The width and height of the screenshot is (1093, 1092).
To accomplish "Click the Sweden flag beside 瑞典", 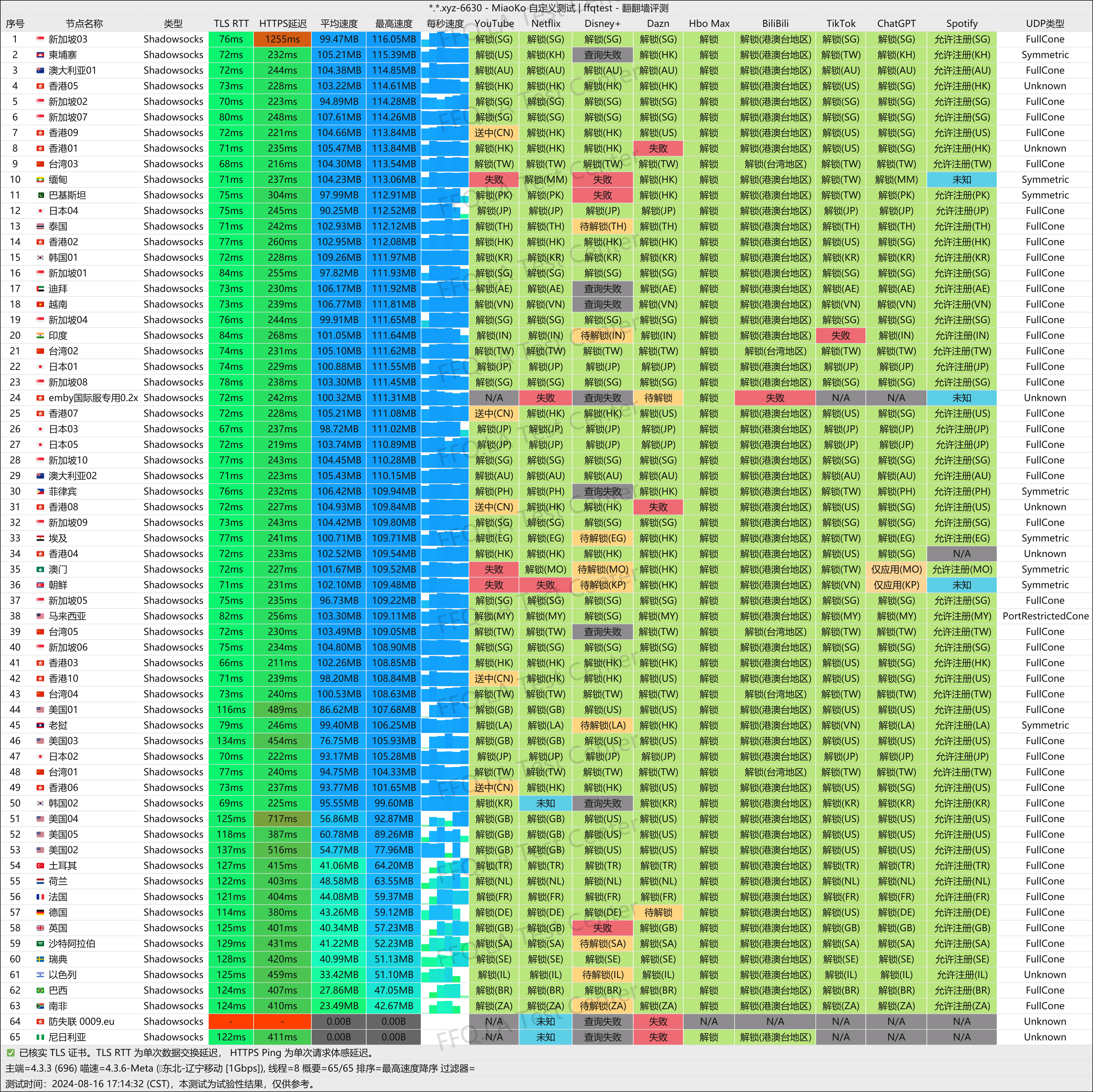I will (x=40, y=959).
